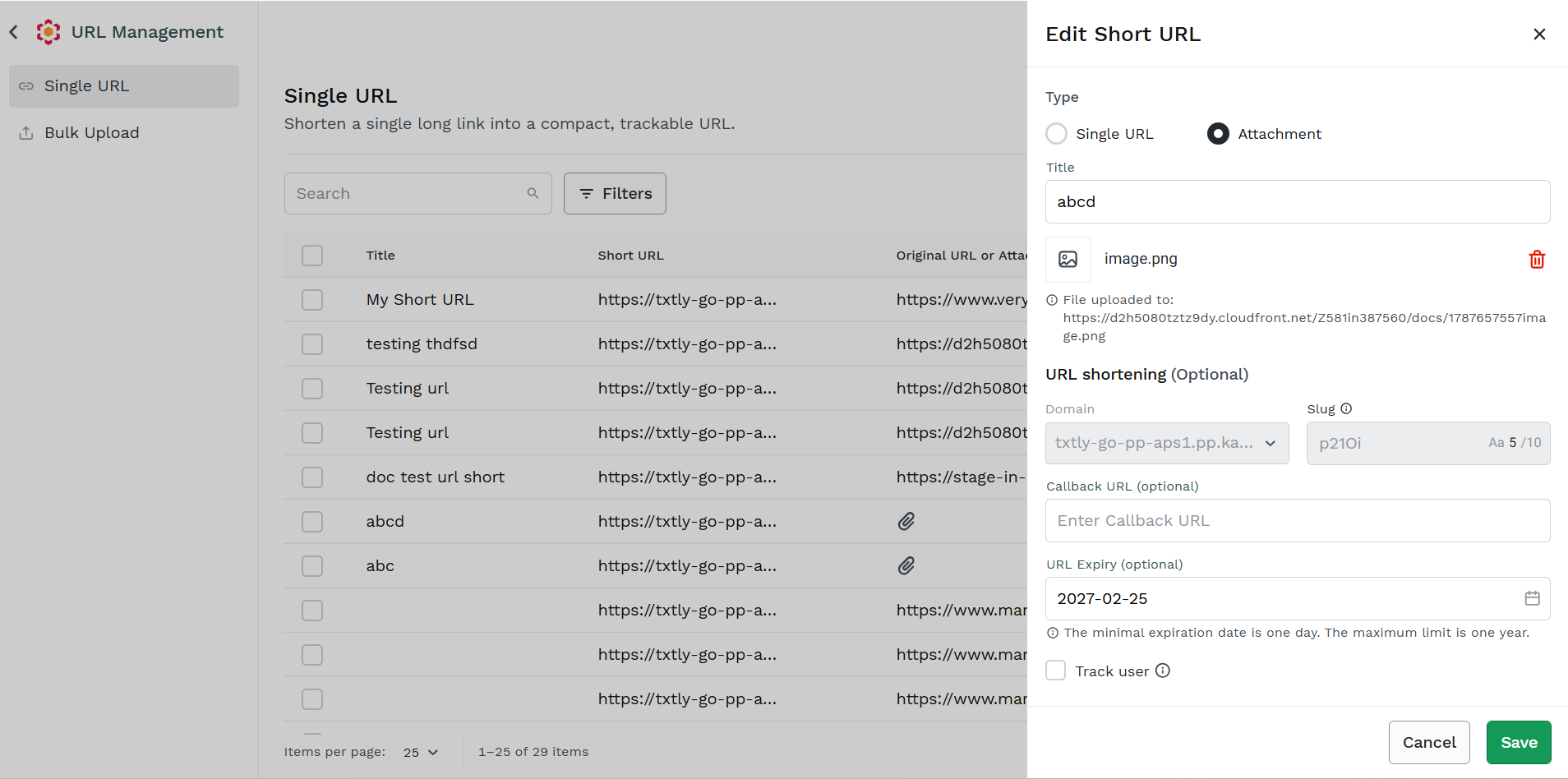Open the Items per page dropdown
Screen dimensions: 1568x779
pos(421,752)
